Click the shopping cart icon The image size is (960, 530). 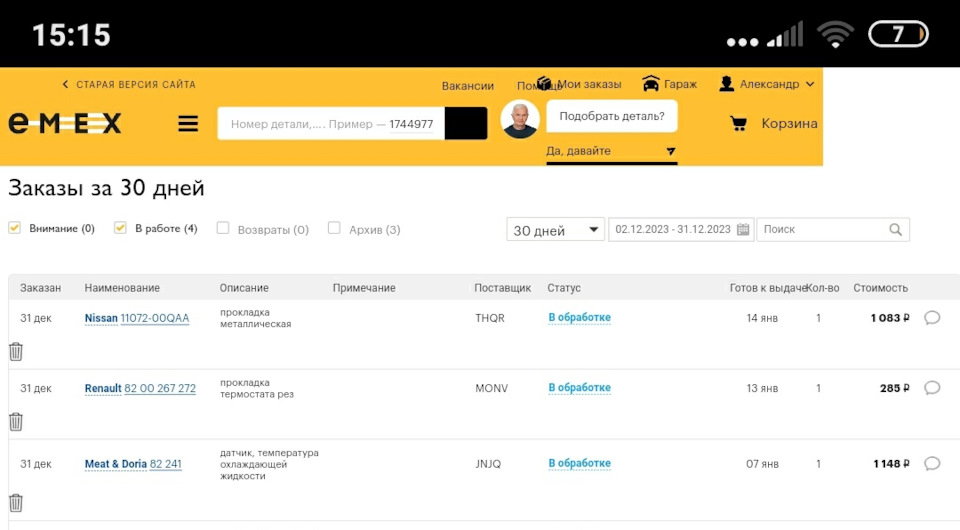coord(739,124)
